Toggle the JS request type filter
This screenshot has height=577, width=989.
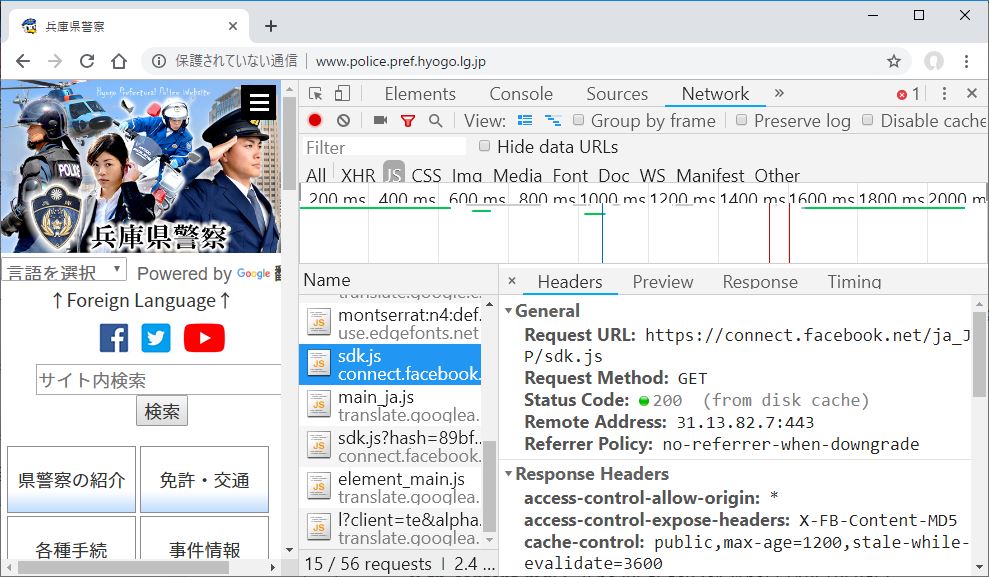[x=394, y=173]
